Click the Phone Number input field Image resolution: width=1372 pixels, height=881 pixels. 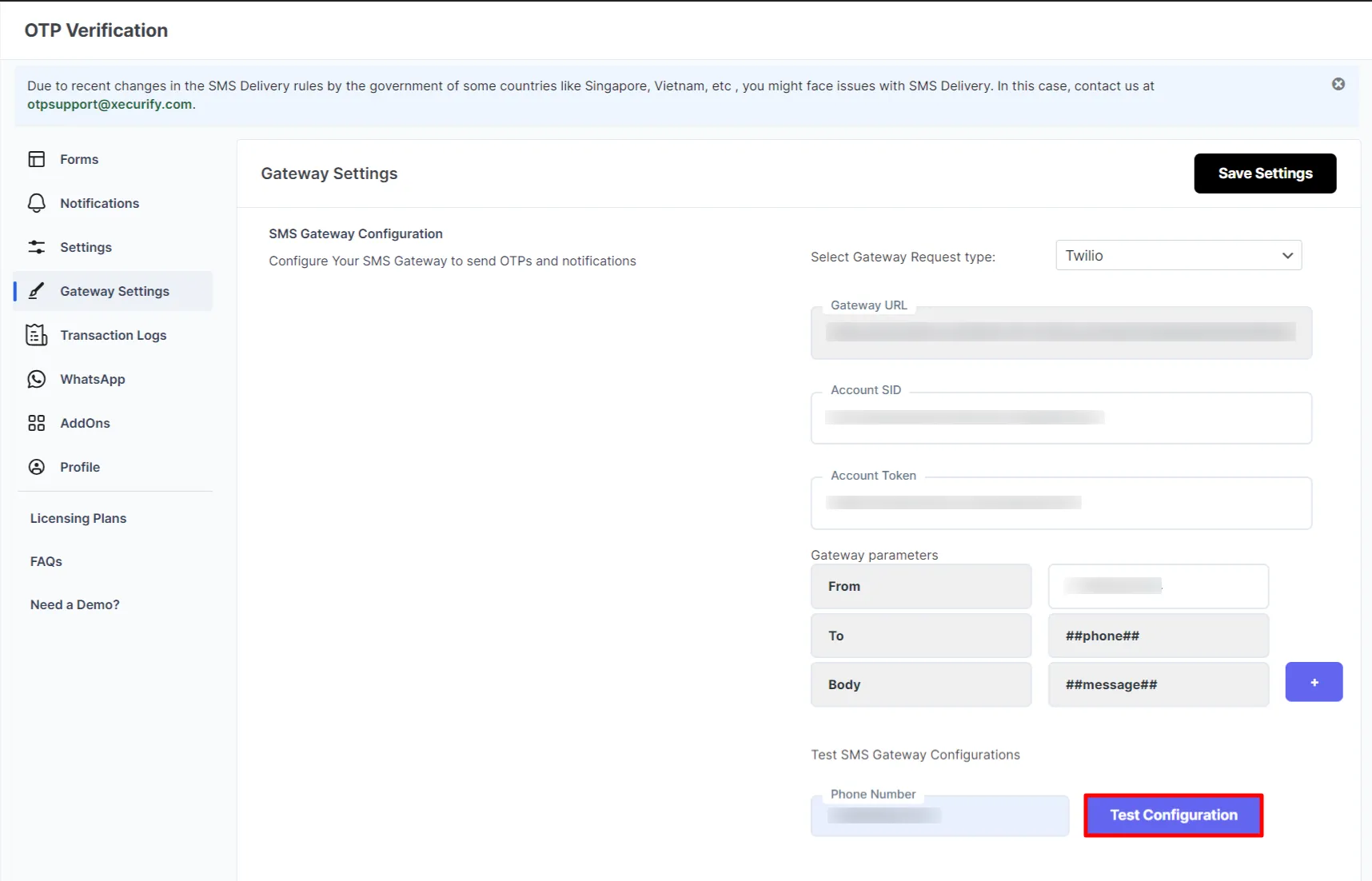pos(939,815)
